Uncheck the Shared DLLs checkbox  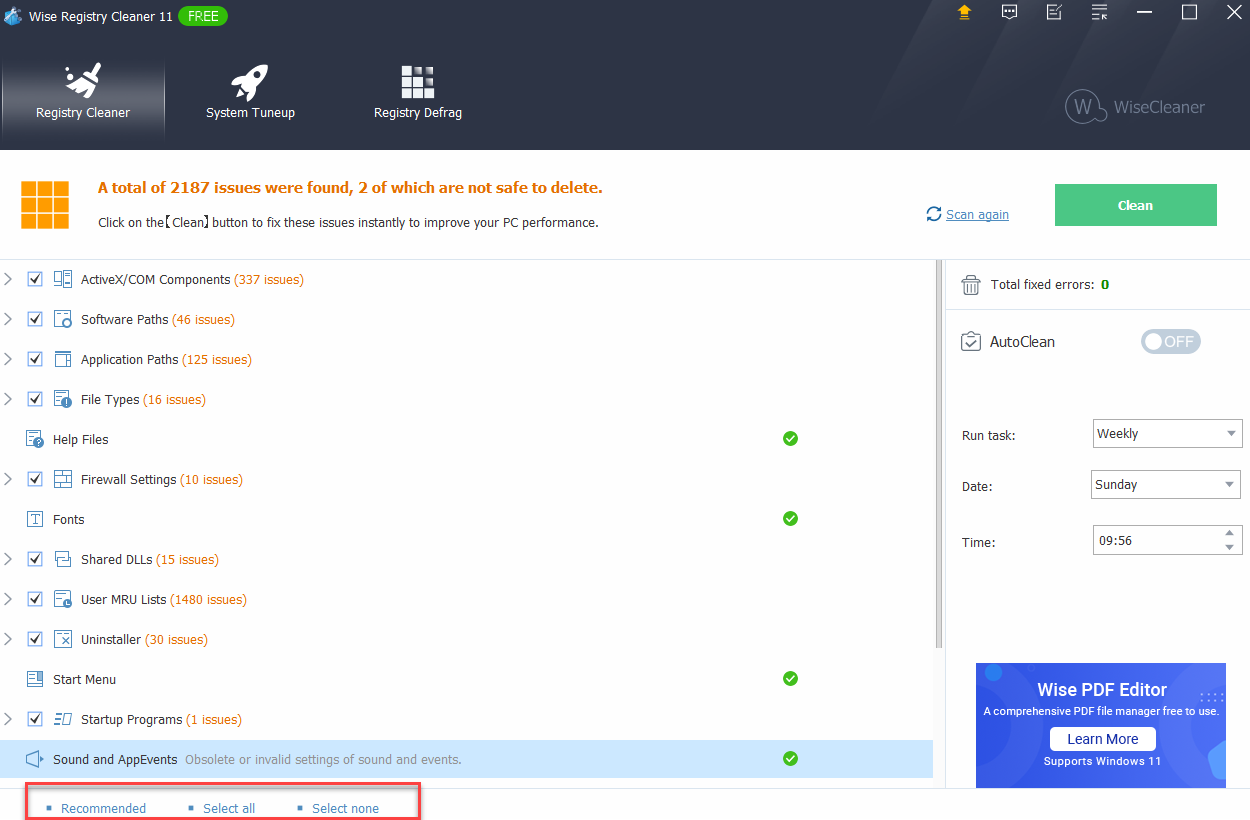click(35, 559)
